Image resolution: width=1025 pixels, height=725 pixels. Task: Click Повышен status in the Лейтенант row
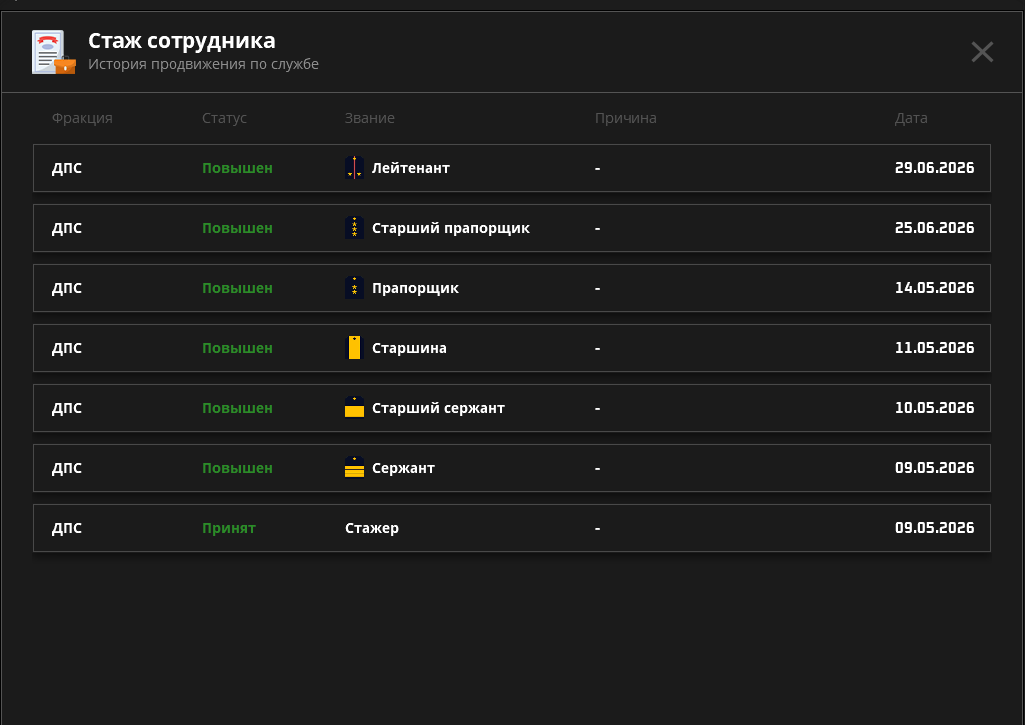tap(237, 168)
